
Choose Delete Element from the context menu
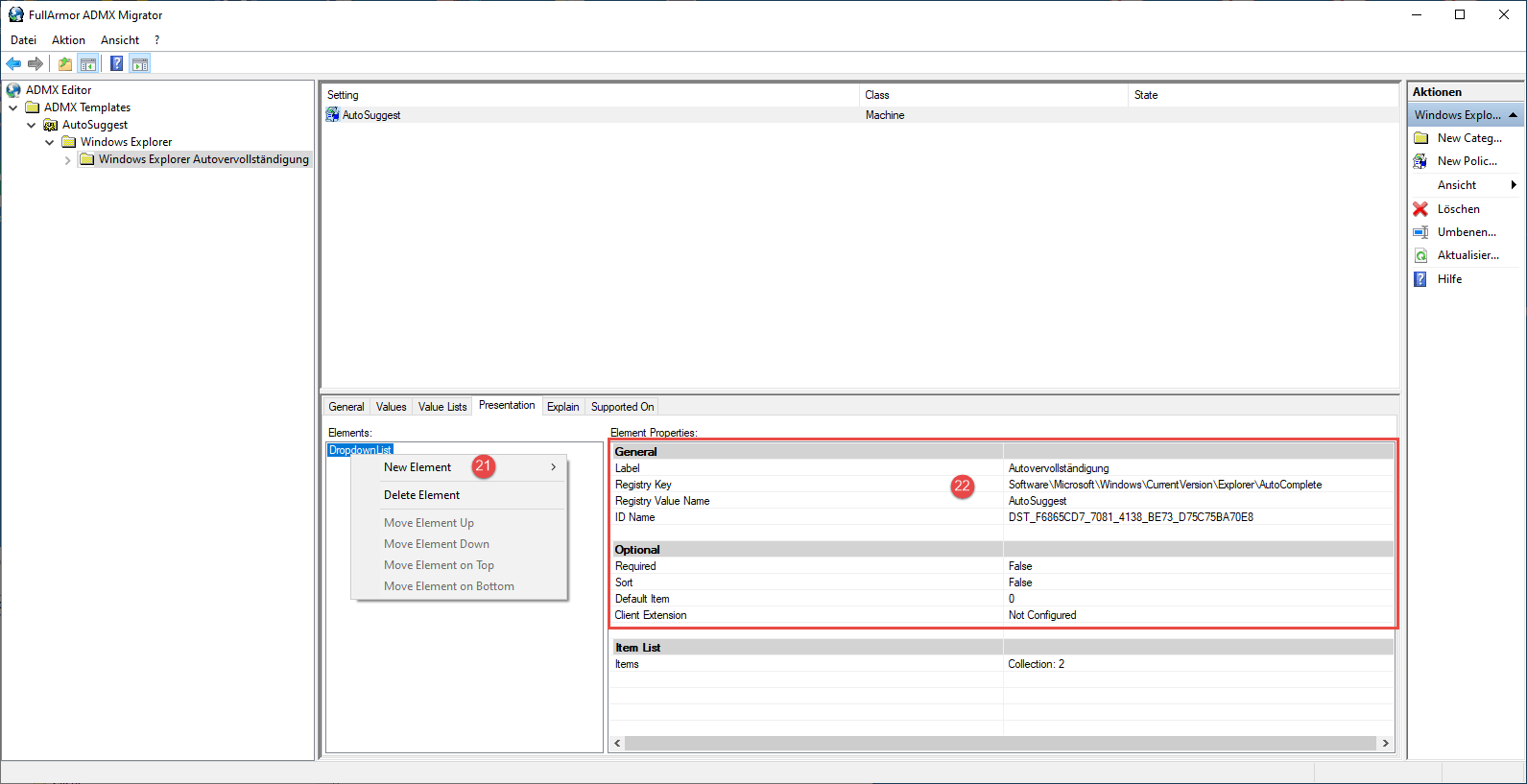421,495
